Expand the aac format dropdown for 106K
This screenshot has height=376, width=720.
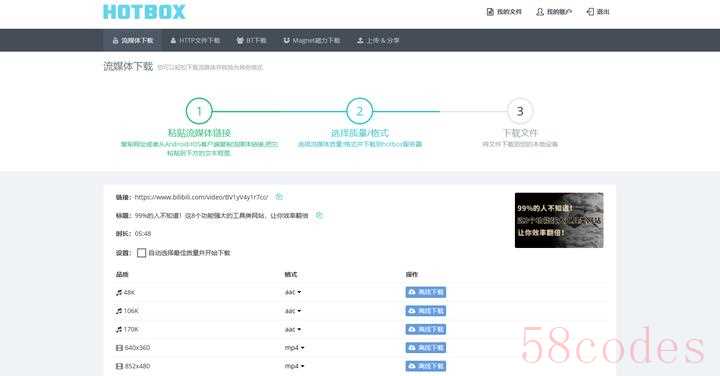(x=293, y=311)
